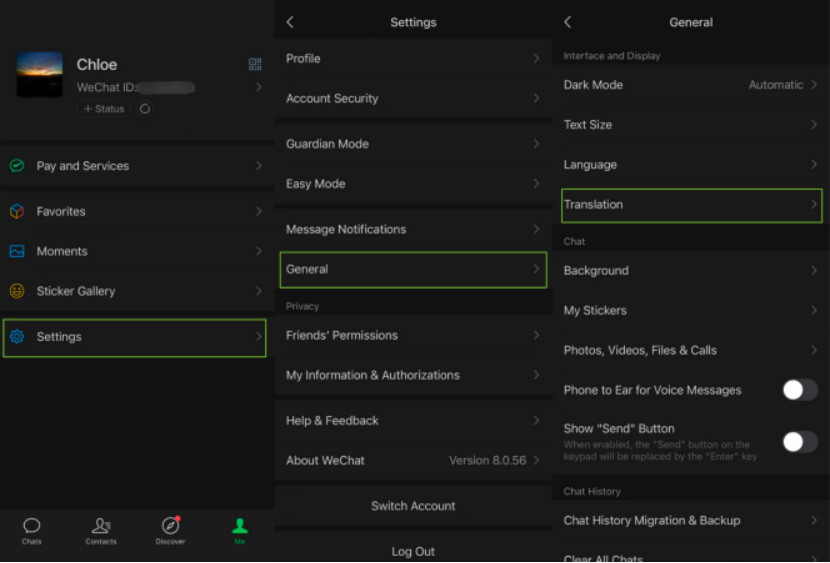Open the QR code icon beside Chloe
This screenshot has width=830, height=563.
pos(255,65)
